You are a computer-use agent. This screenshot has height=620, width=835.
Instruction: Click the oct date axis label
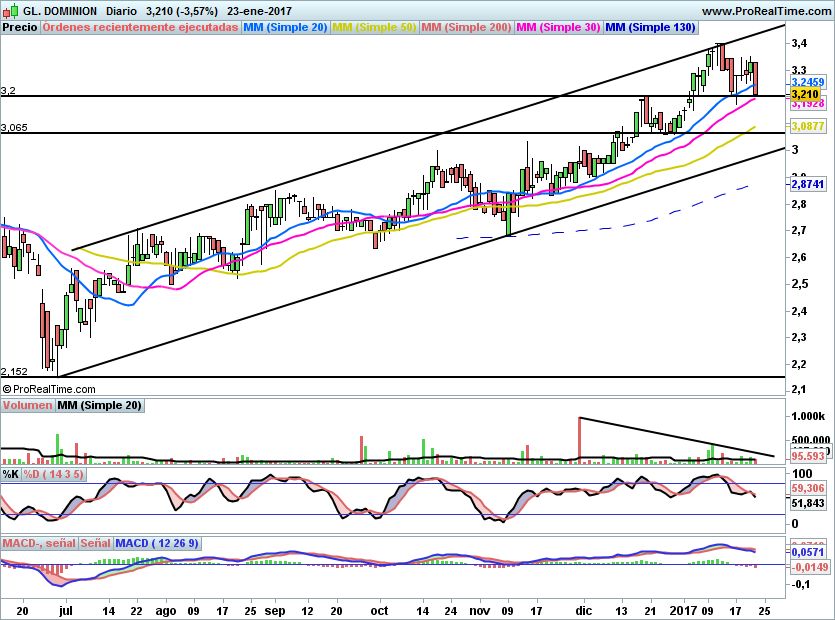point(379,610)
